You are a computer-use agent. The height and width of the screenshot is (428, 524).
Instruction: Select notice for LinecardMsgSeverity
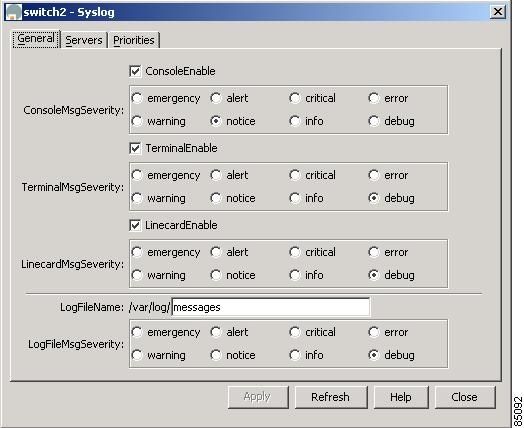216,275
